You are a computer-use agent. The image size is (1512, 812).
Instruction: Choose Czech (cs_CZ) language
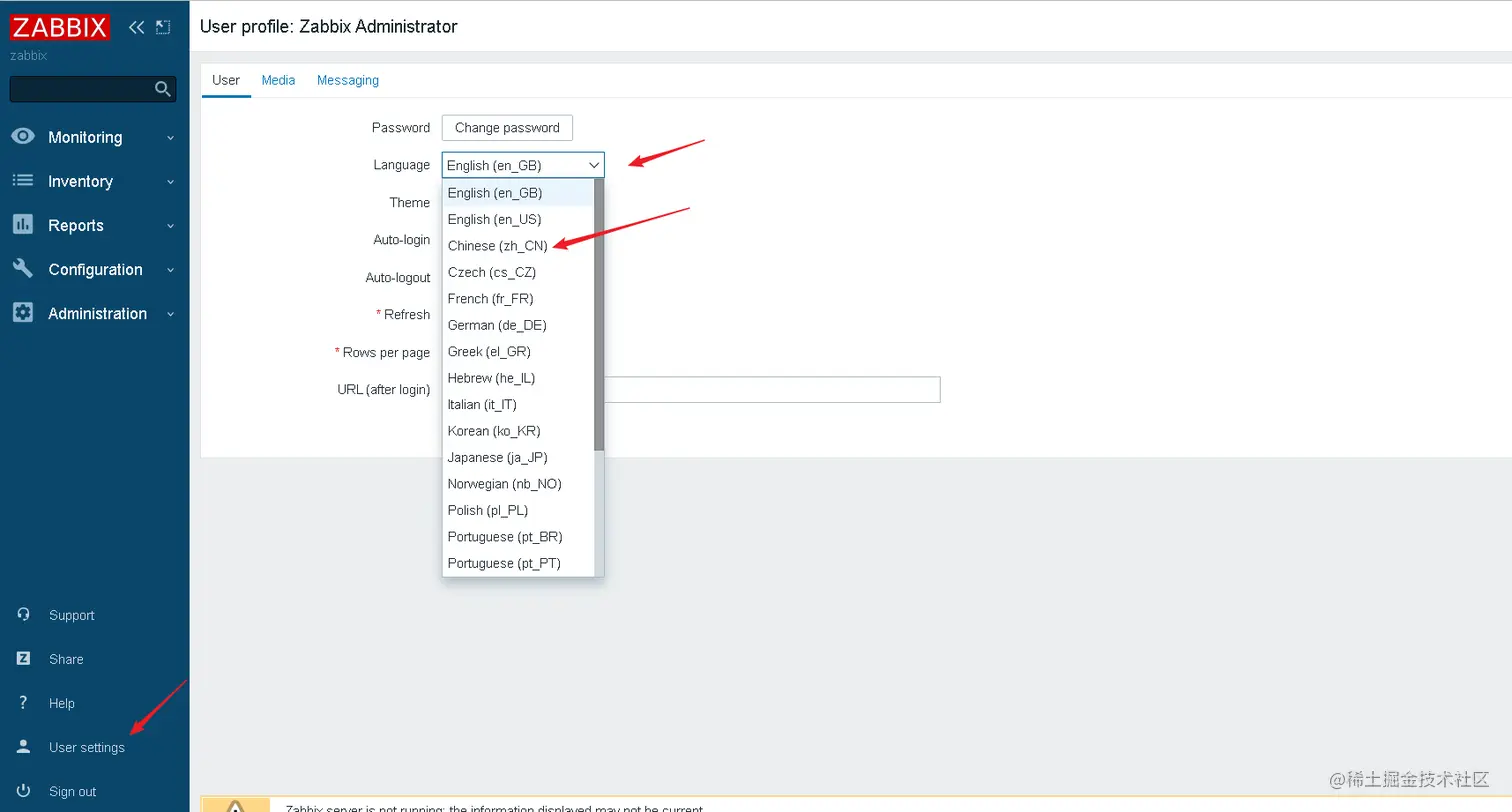(x=519, y=272)
